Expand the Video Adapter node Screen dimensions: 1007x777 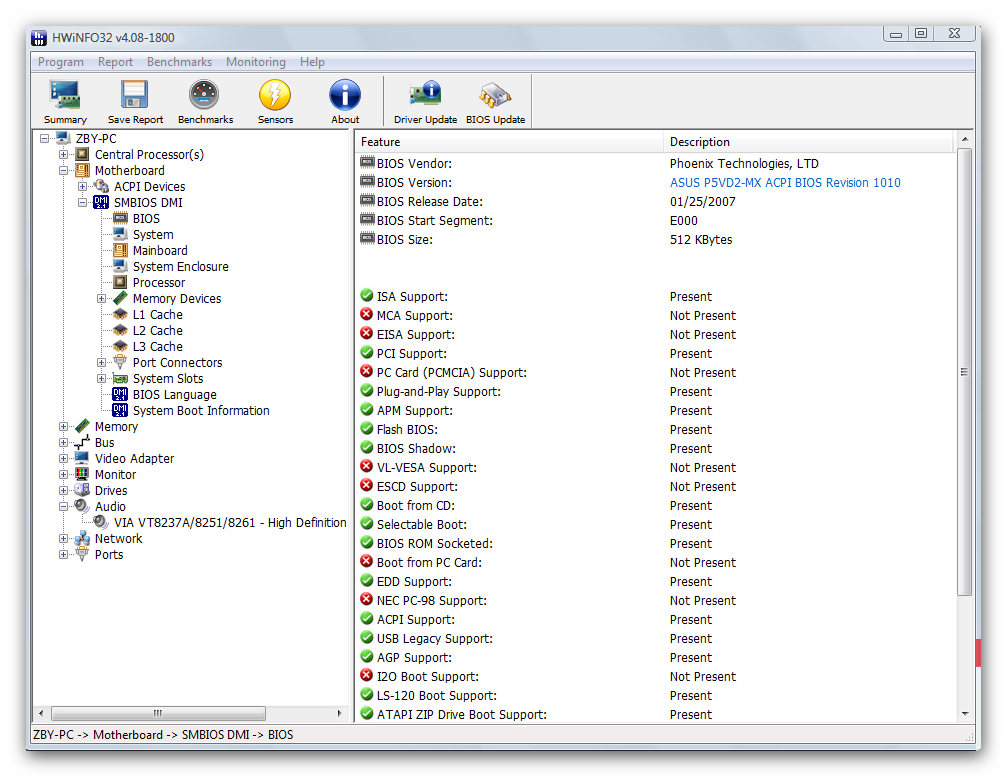[64, 458]
